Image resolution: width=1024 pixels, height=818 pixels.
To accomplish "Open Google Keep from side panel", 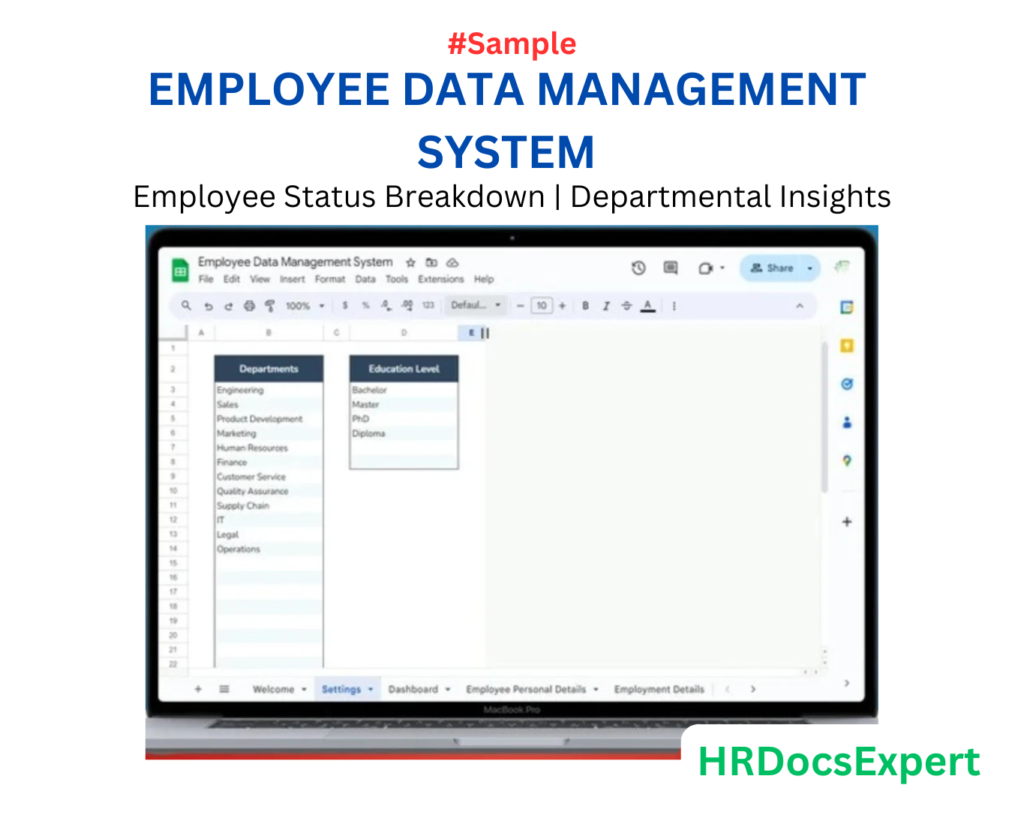I will [x=847, y=345].
